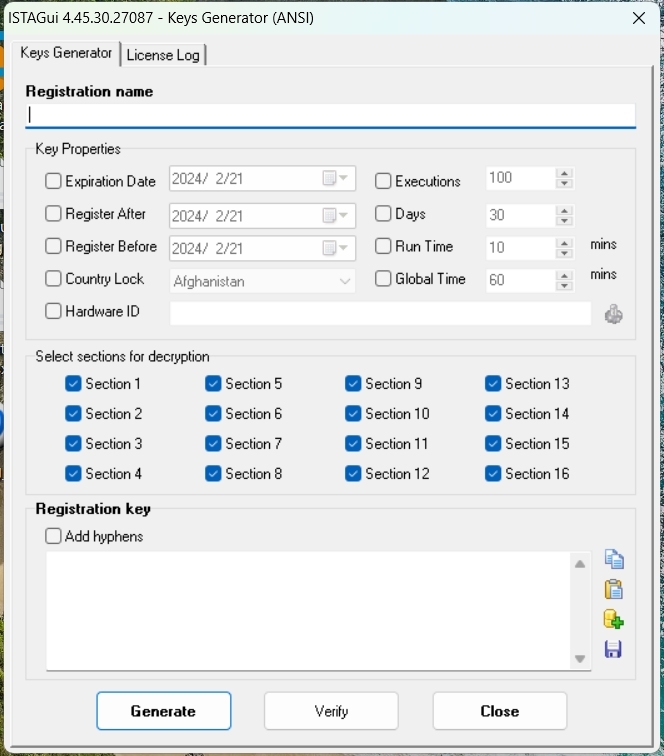Open the Expiration Date calendar picker
The image size is (664, 756).
[336, 178]
